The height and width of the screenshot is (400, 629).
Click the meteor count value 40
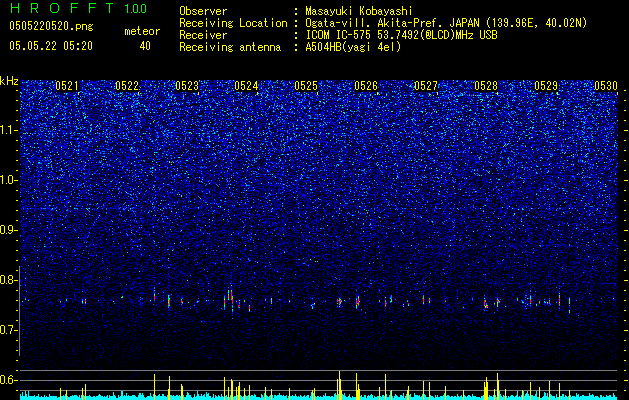tap(145, 46)
